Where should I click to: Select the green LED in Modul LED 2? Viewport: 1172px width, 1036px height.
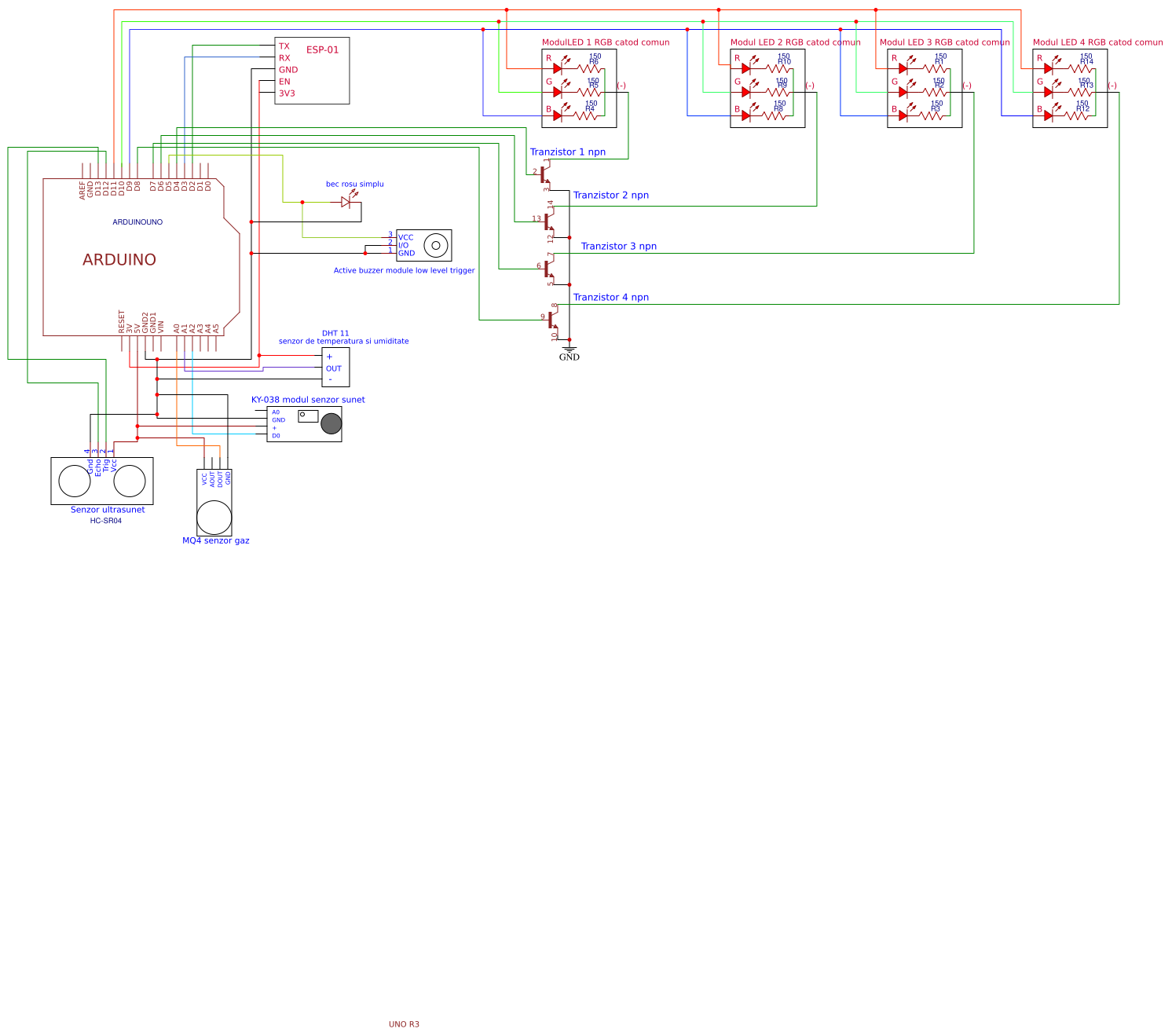click(746, 90)
